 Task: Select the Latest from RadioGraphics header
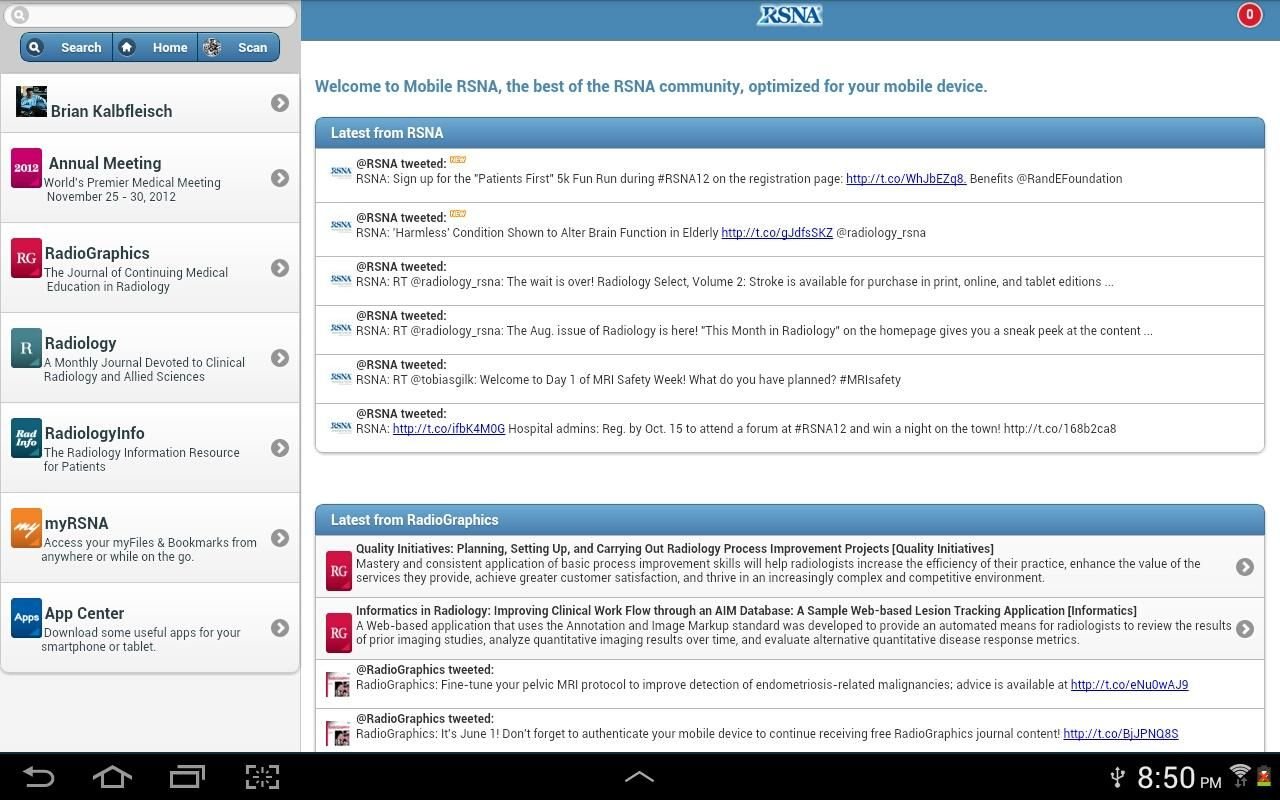[x=790, y=520]
